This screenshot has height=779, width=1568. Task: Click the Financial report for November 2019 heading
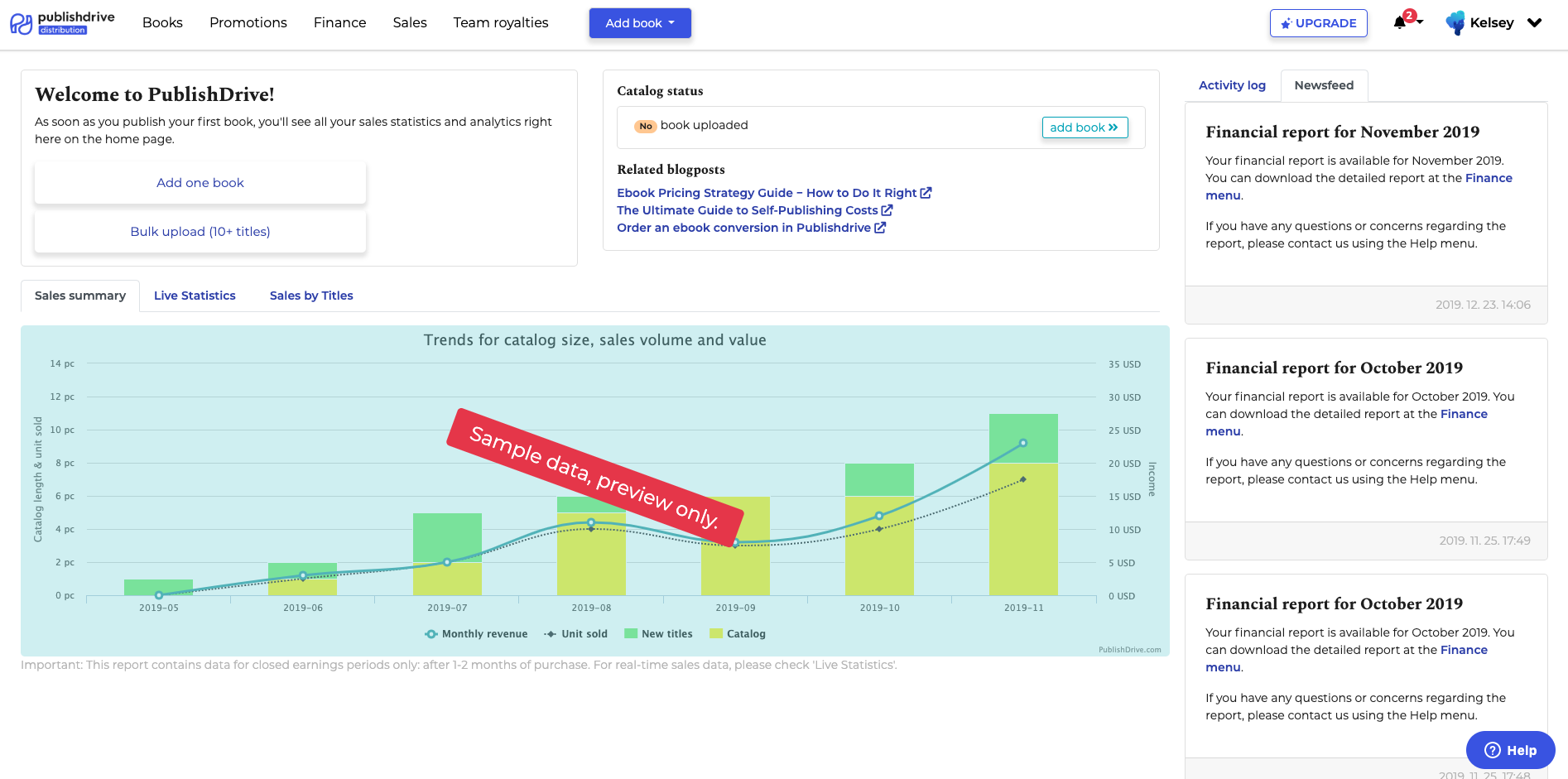click(x=1342, y=132)
